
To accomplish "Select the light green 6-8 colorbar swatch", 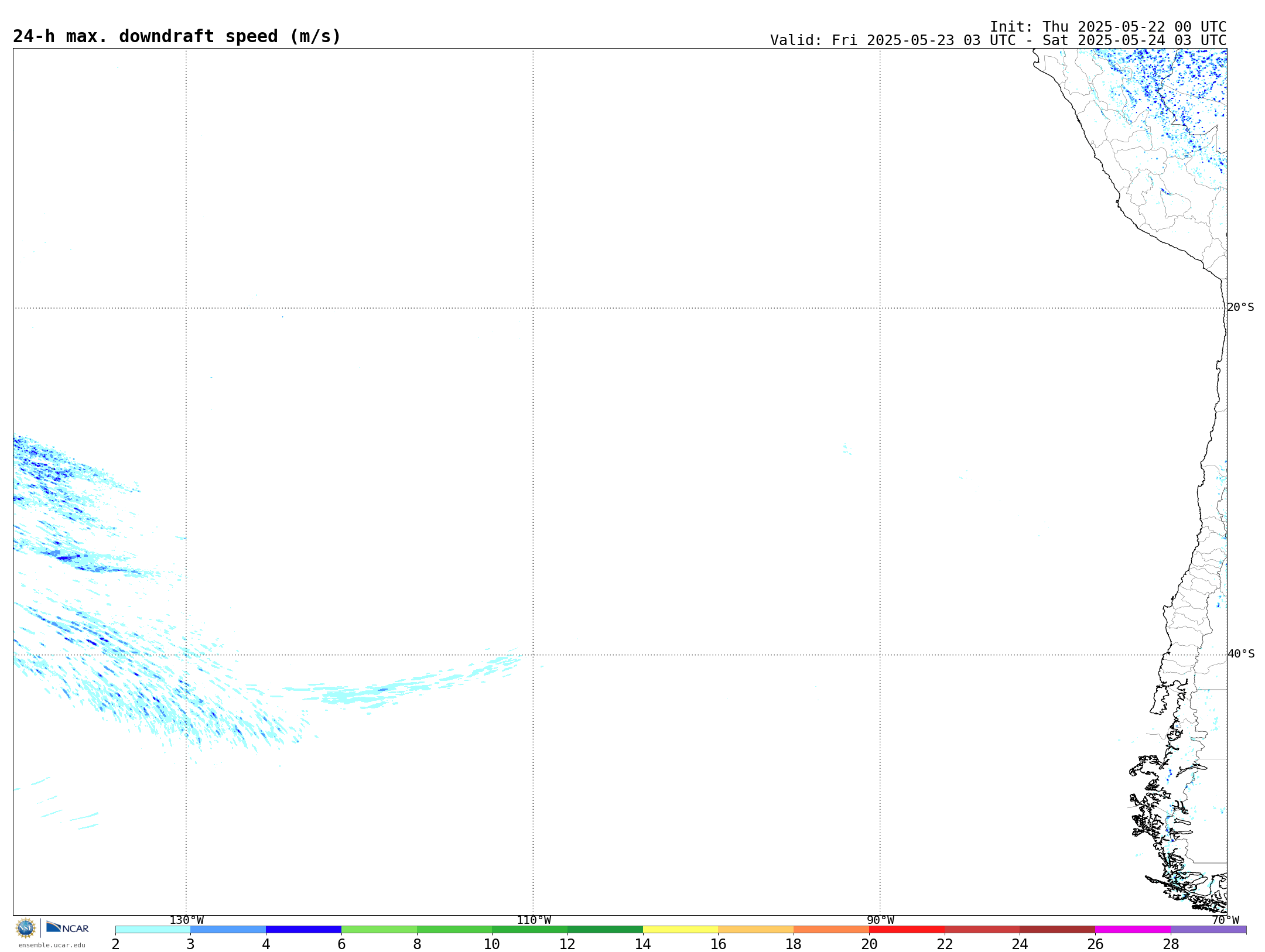I will (379, 930).
